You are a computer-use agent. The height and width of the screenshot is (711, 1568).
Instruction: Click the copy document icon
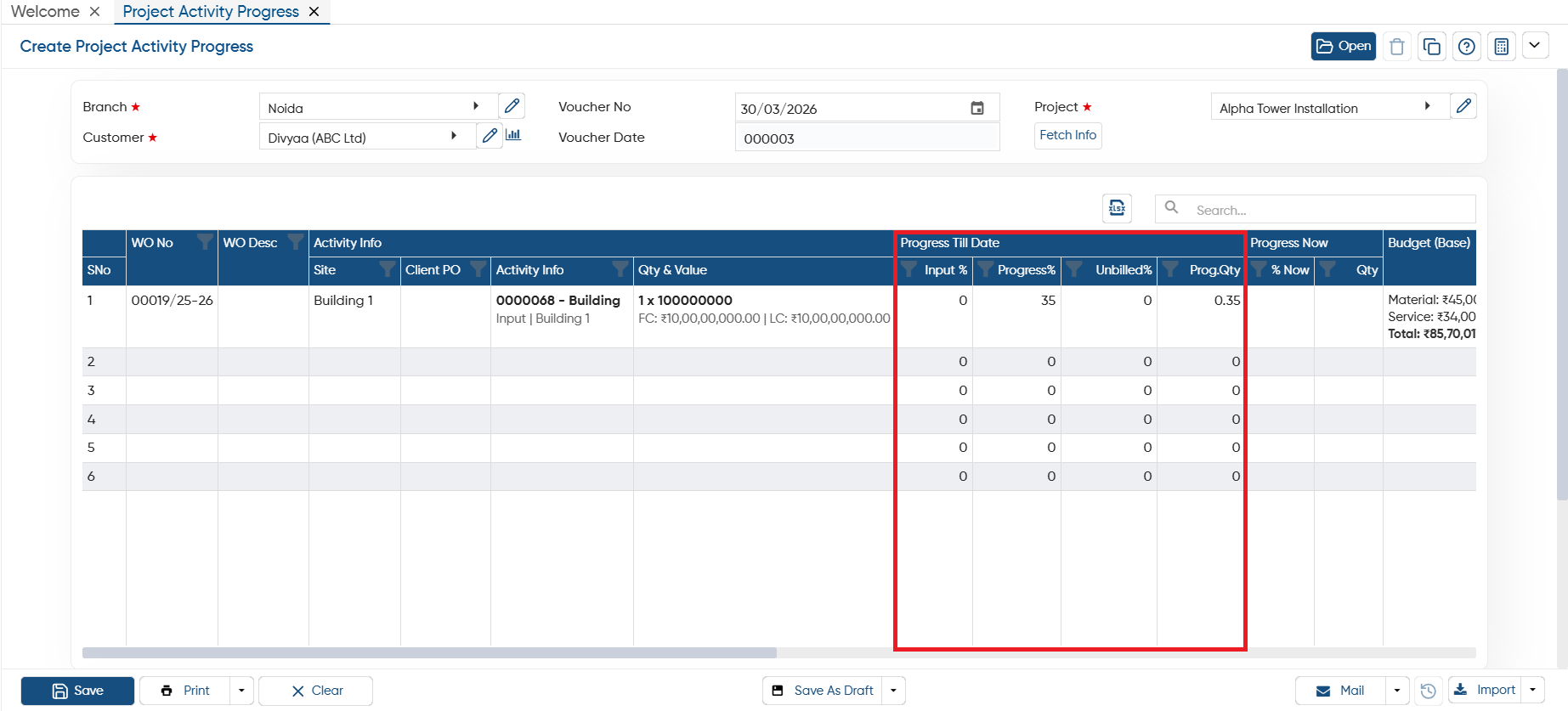click(1432, 46)
